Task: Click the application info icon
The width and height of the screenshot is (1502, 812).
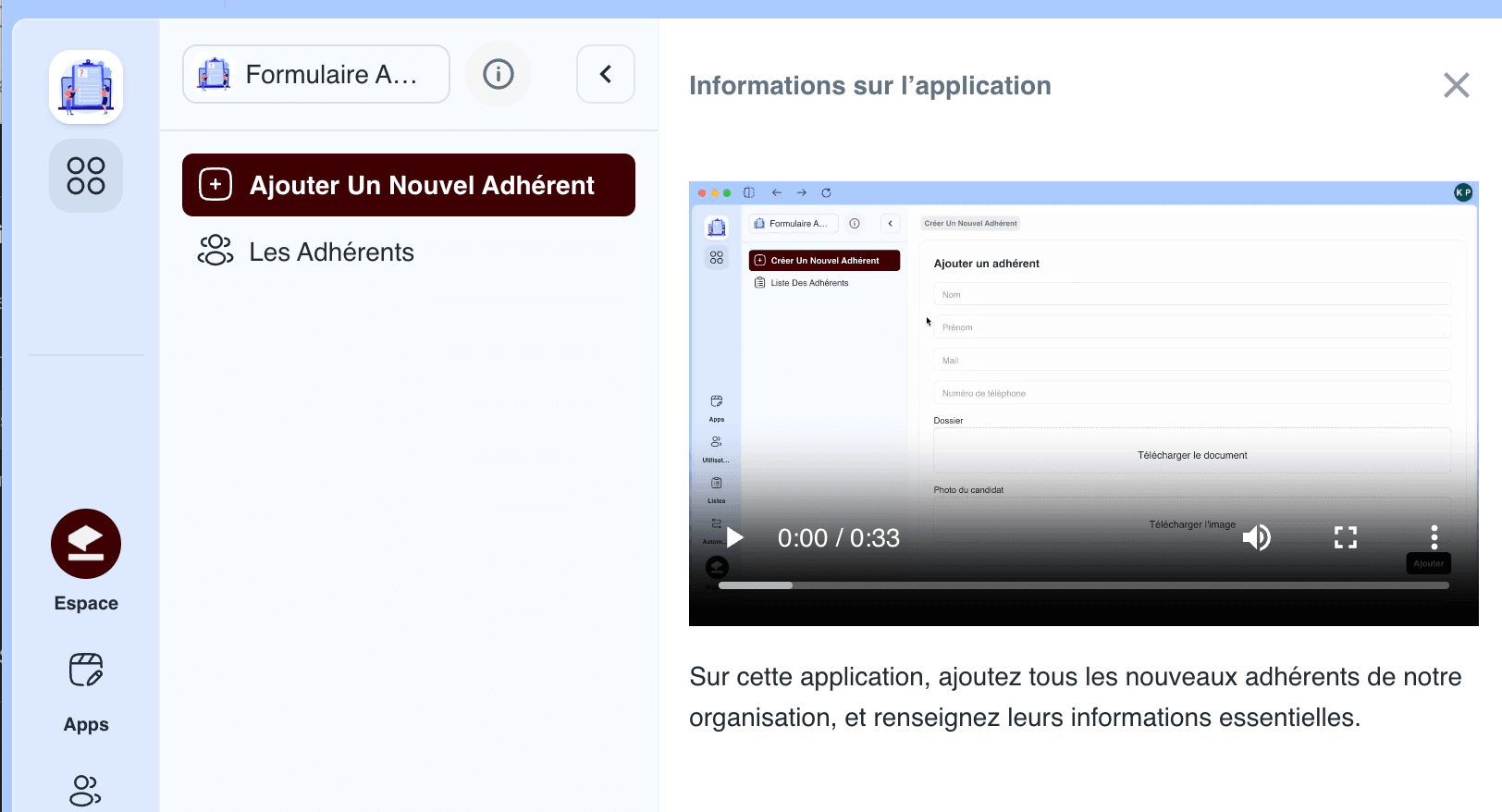Action: [x=499, y=74]
